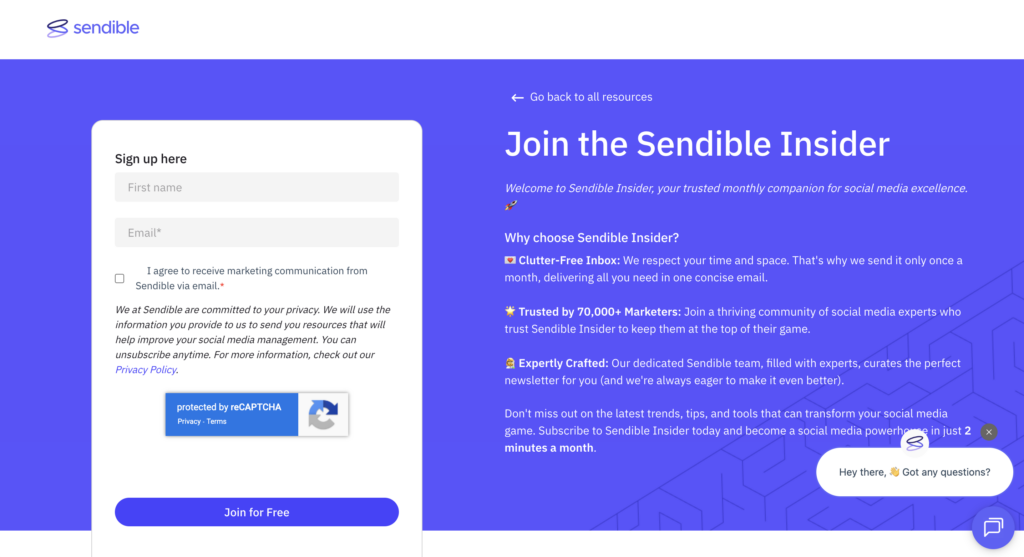The image size is (1024, 557).
Task: Open the chat launcher icon
Action: click(x=992, y=527)
